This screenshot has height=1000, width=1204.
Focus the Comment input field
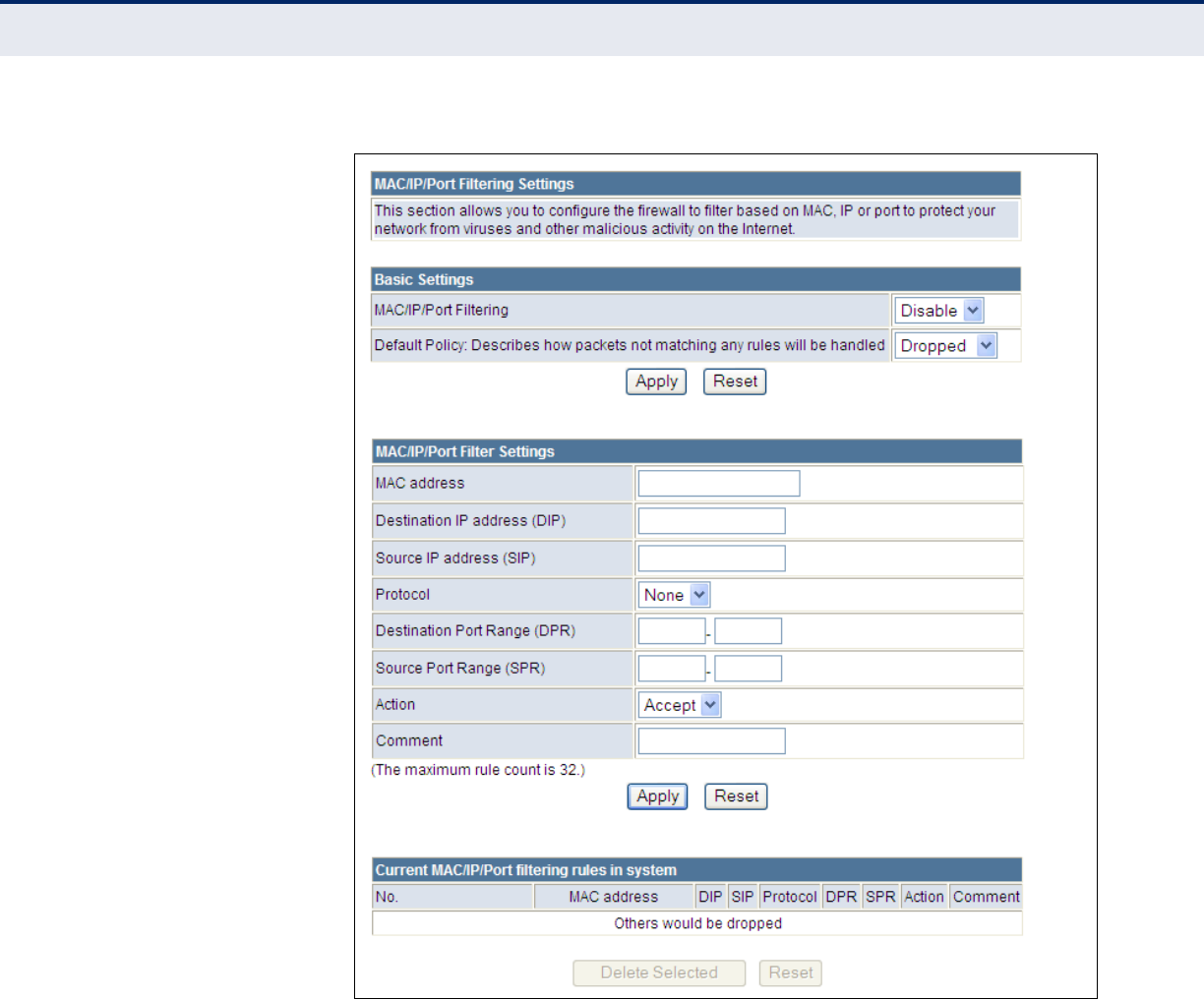[712, 741]
